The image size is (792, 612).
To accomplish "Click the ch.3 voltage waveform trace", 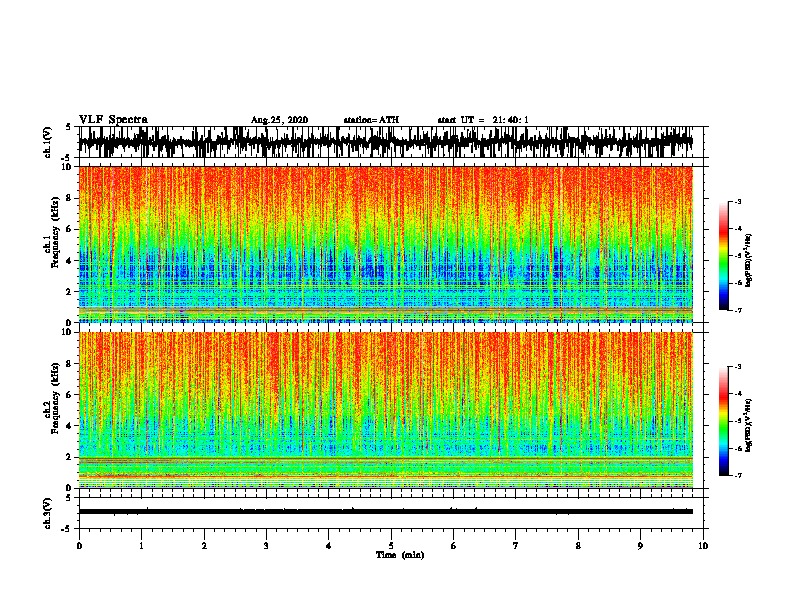I will point(386,512).
